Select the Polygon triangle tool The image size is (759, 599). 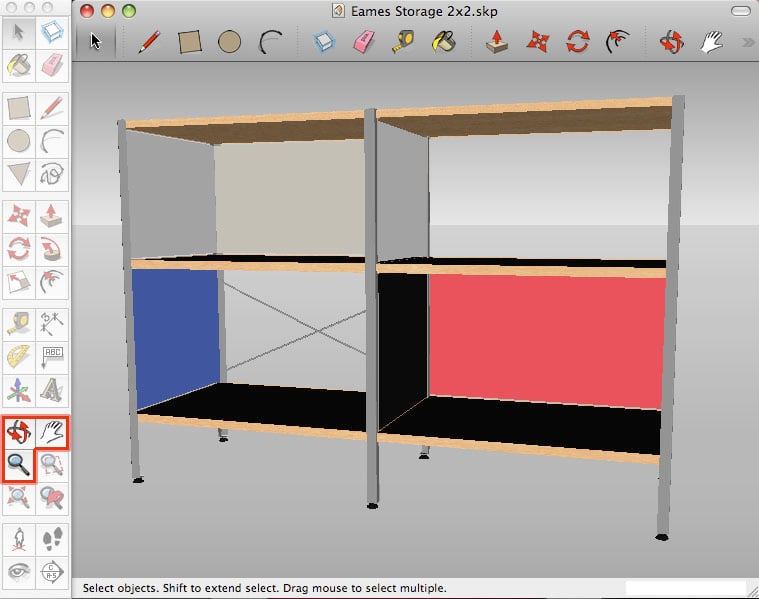18,174
